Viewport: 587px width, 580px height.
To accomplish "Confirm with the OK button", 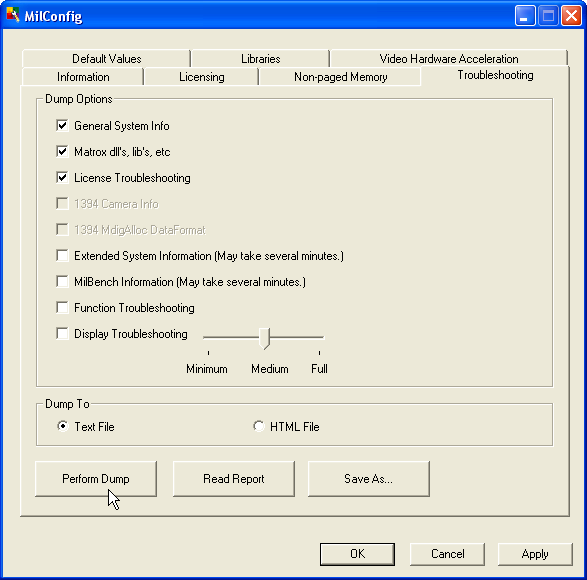I will tap(357, 554).
